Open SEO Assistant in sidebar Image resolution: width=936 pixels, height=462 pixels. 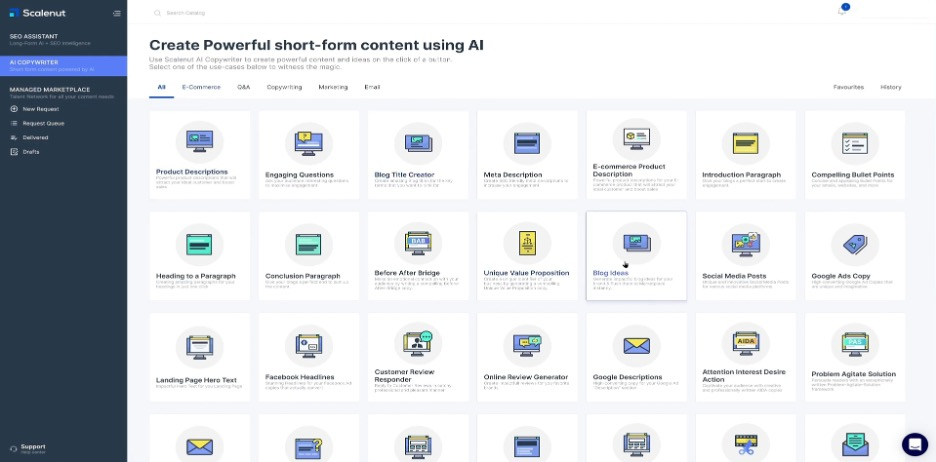point(63,39)
